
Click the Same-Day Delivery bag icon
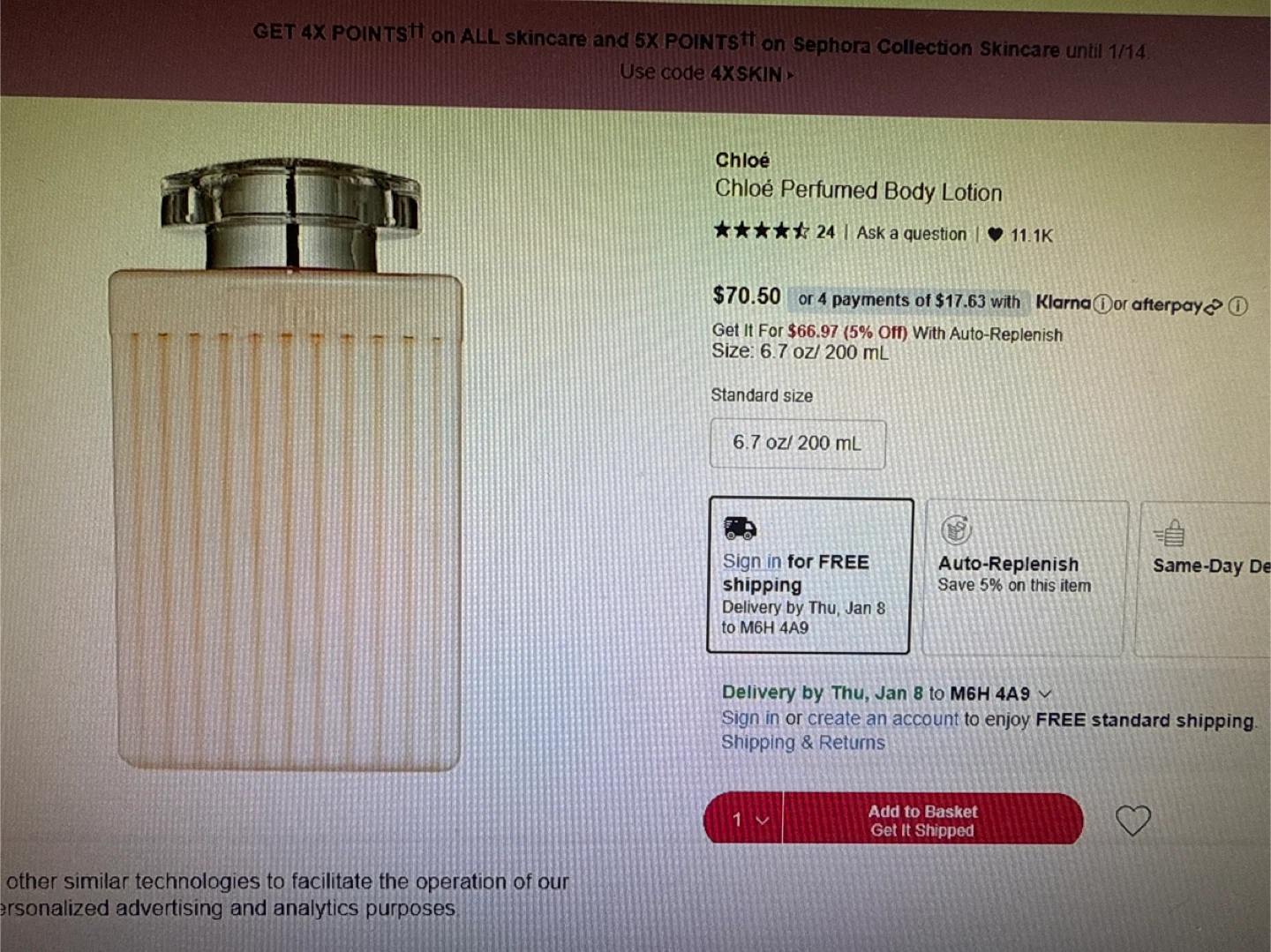click(x=1169, y=532)
